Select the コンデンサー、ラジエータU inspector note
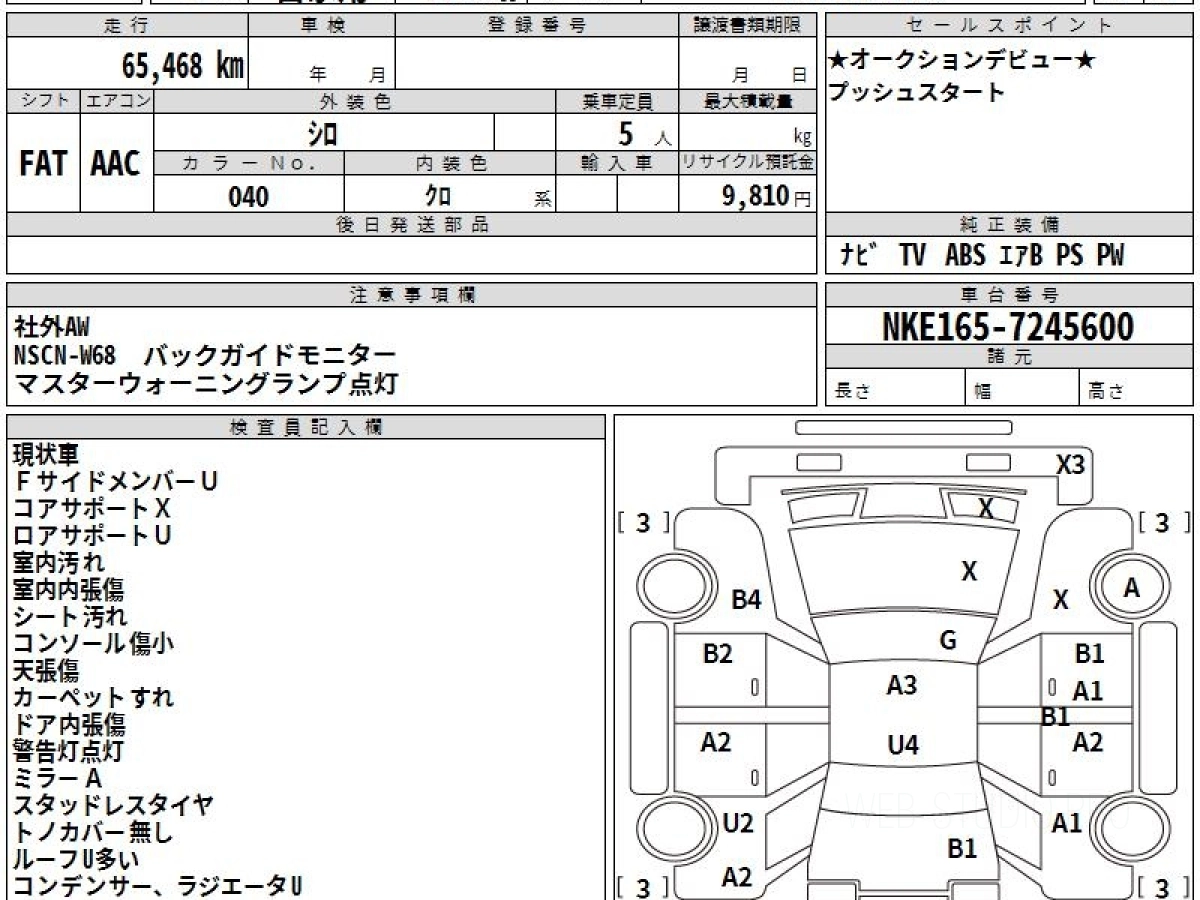 [x=157, y=886]
